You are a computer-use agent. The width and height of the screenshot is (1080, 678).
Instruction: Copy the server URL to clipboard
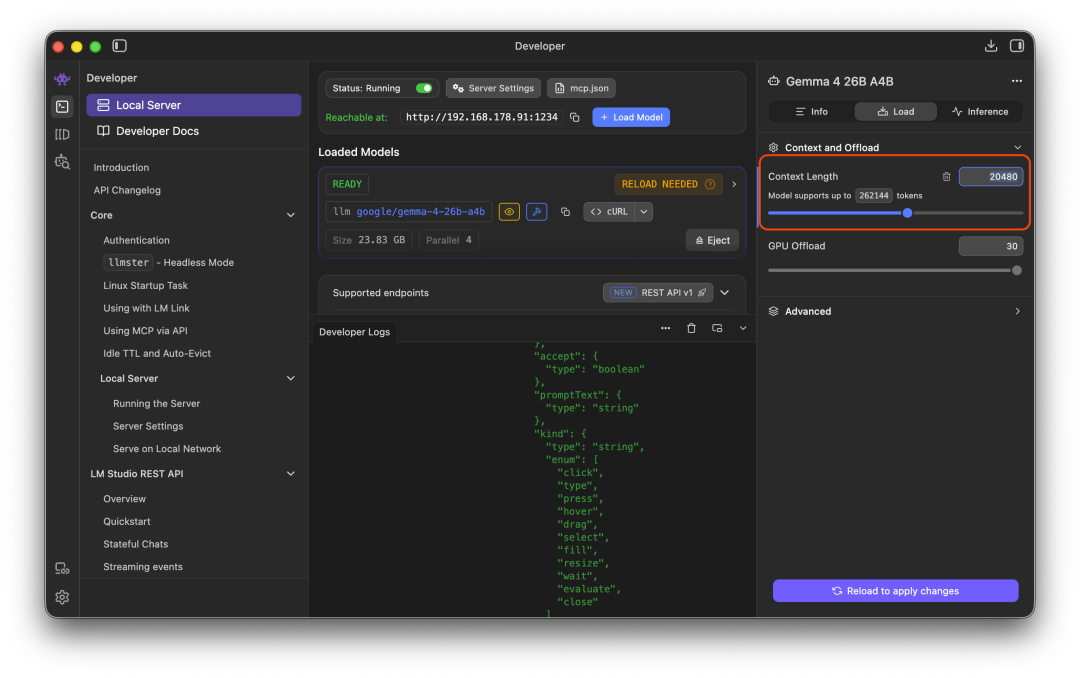[574, 118]
